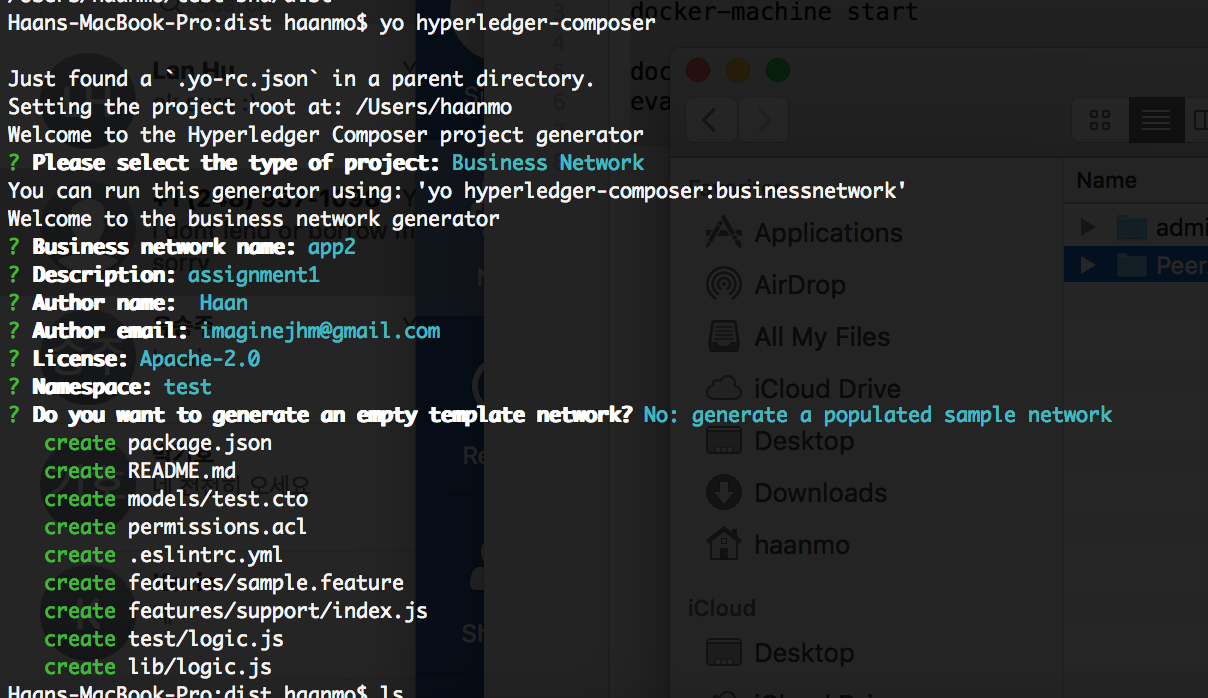The width and height of the screenshot is (1208, 698).
Task: Click 'Welcome to the business network generator' line
Action: click(x=254, y=218)
